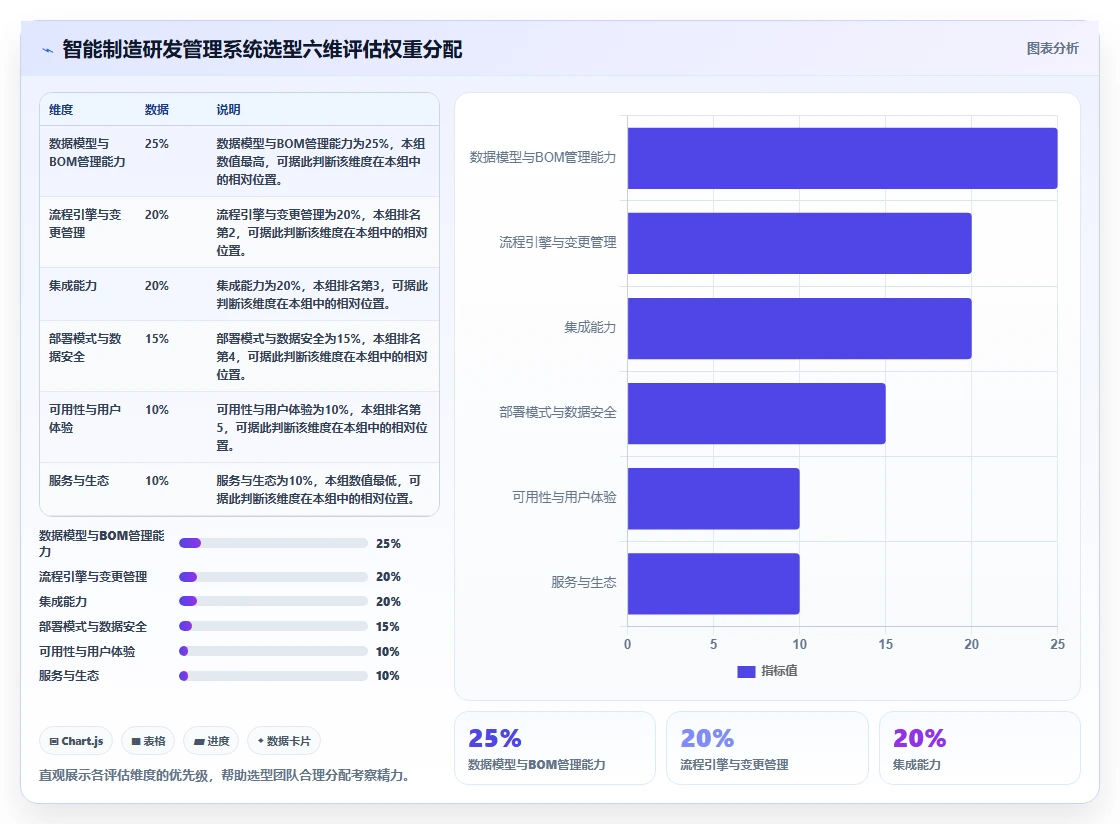Toggle the 指标值 legend swatch
The image size is (1120, 824).
[x=746, y=671]
